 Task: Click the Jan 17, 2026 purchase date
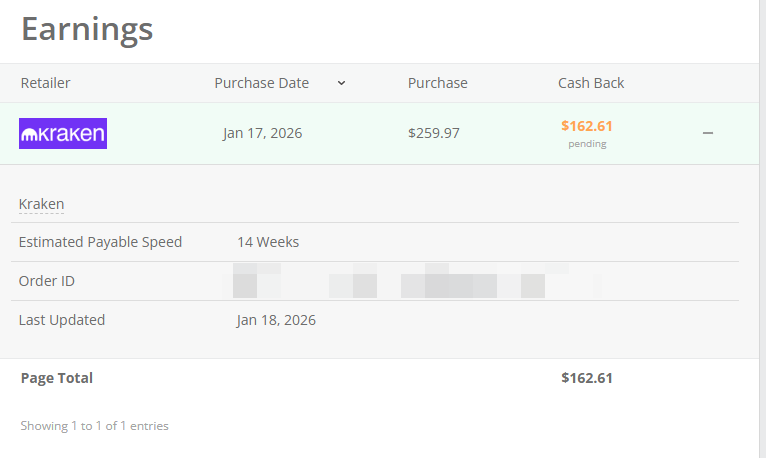coord(262,133)
